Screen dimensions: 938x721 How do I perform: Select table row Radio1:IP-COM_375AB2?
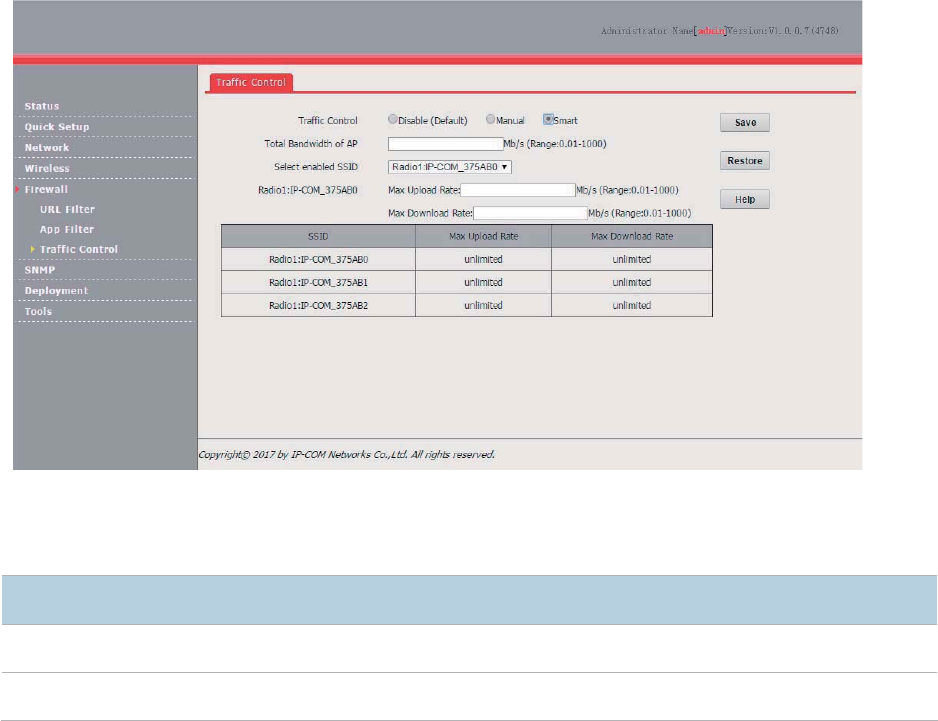(x=467, y=305)
